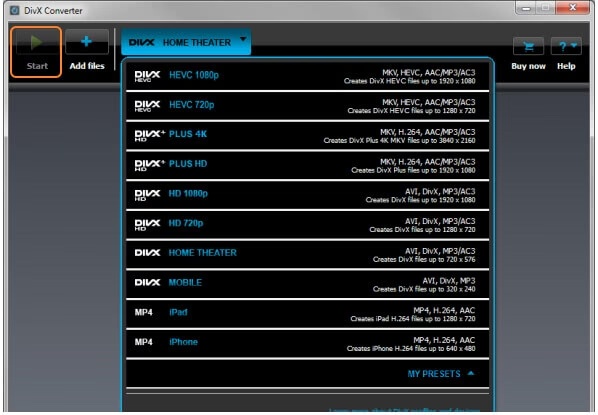Click the DivX Plus HD logo on the PLUS HD row

coord(150,165)
